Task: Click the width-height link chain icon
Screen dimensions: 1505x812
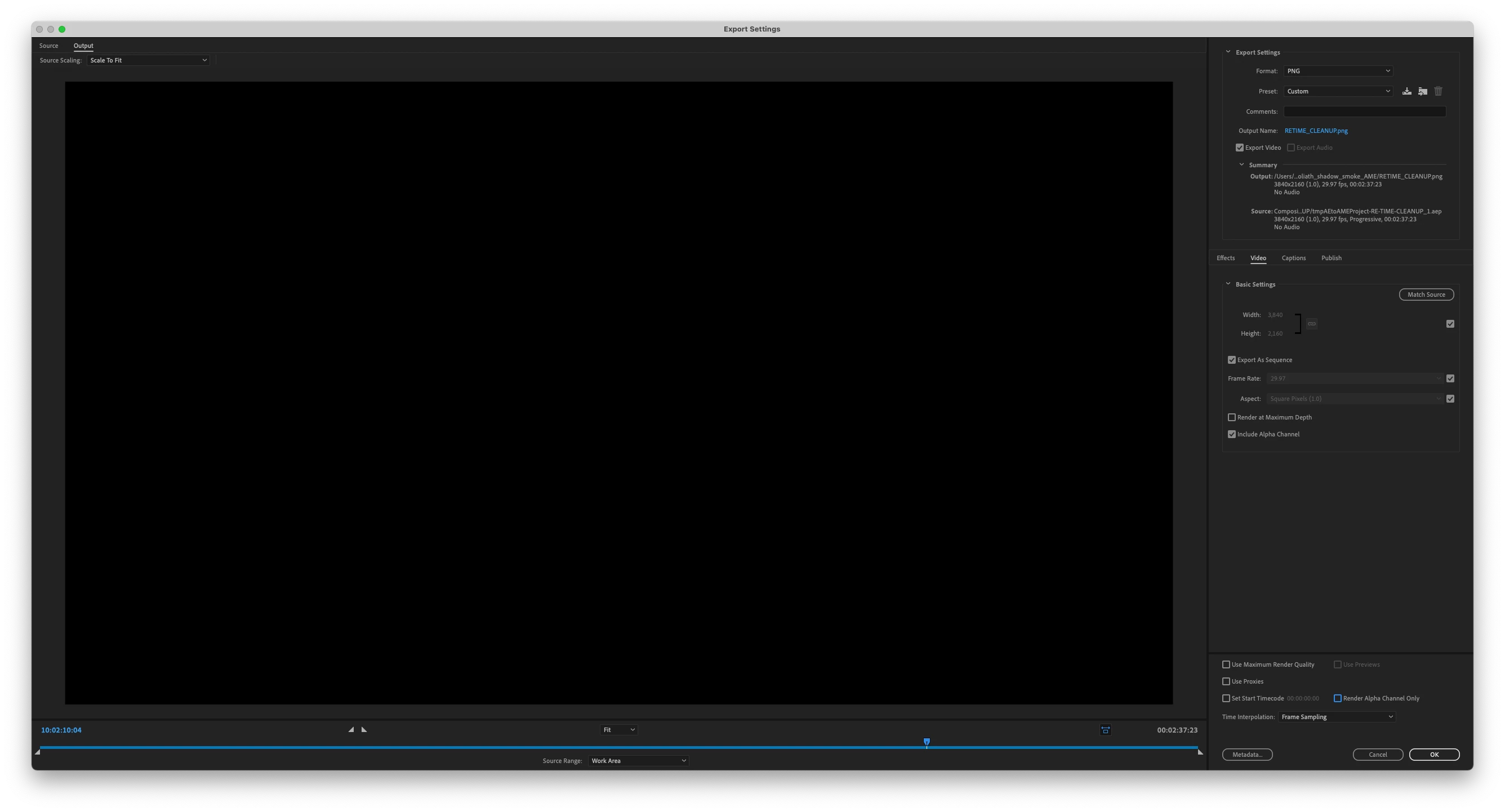Action: 1312,324
